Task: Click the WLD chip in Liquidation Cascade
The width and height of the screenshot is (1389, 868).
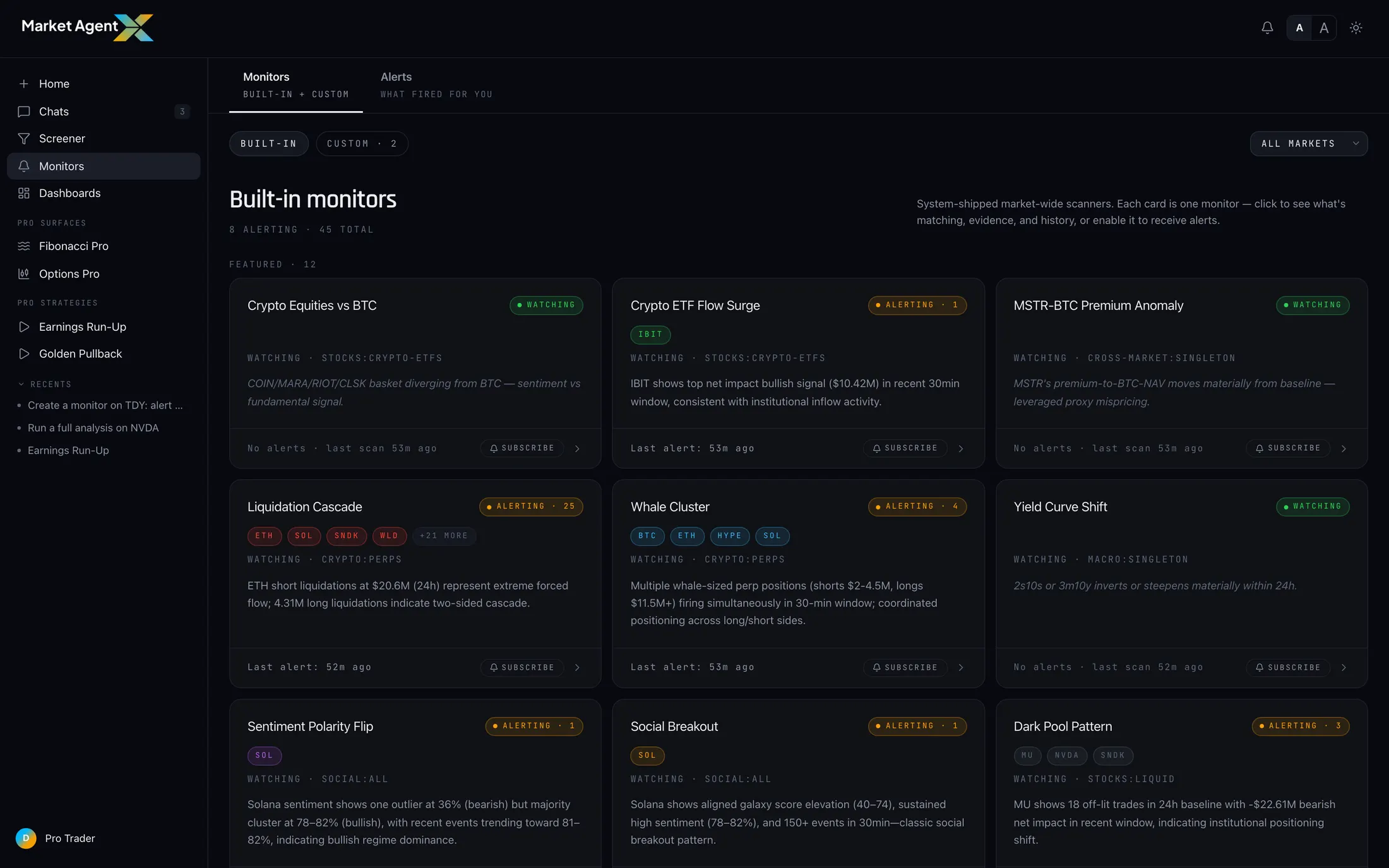Action: [389, 536]
